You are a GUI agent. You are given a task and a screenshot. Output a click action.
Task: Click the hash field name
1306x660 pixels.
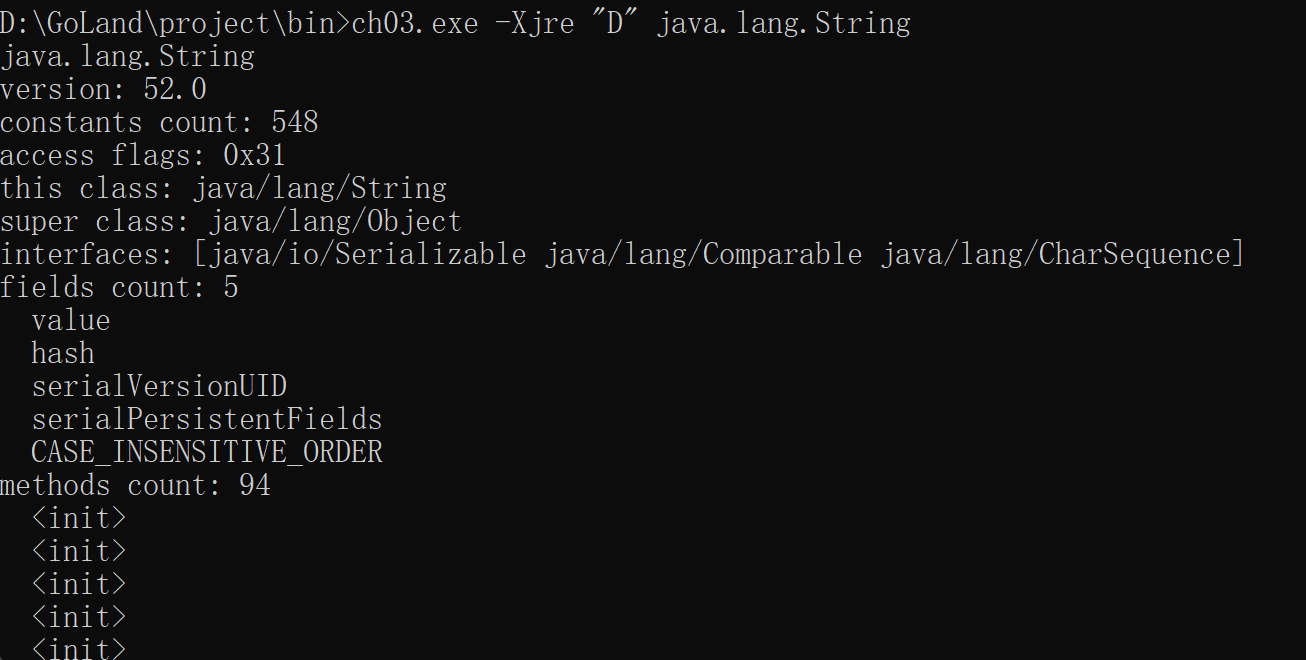63,354
